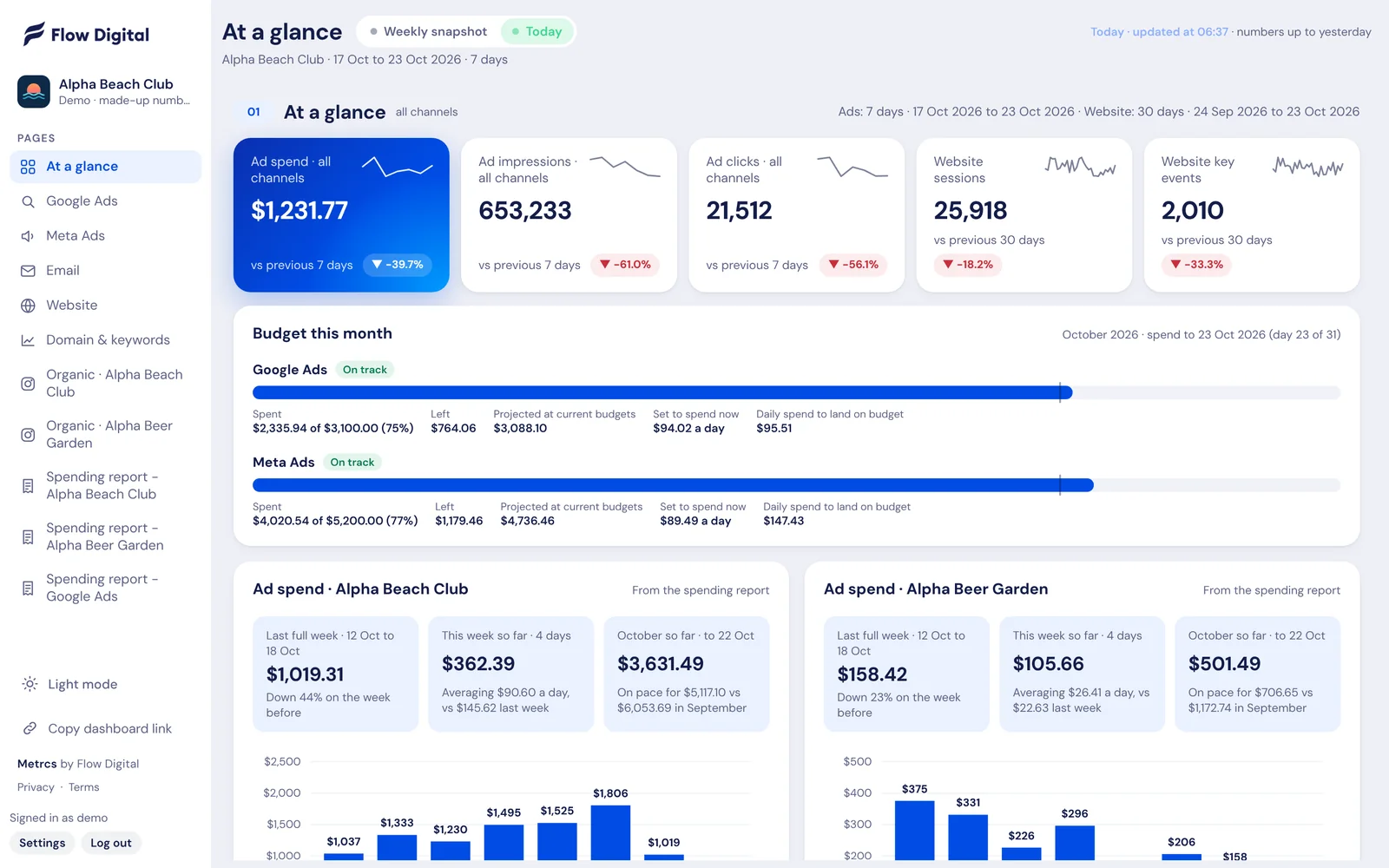Click the Flow Digital logo icon
Screen dimensions: 1389x868
pos(34,34)
